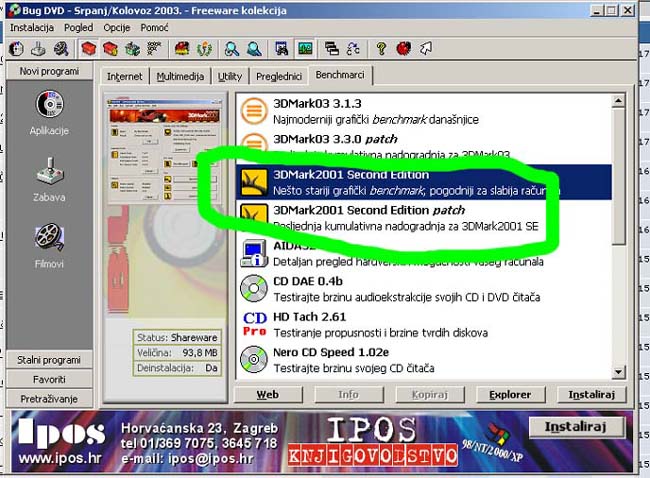Click the Web button
This screenshot has width=650, height=478.
point(268,395)
